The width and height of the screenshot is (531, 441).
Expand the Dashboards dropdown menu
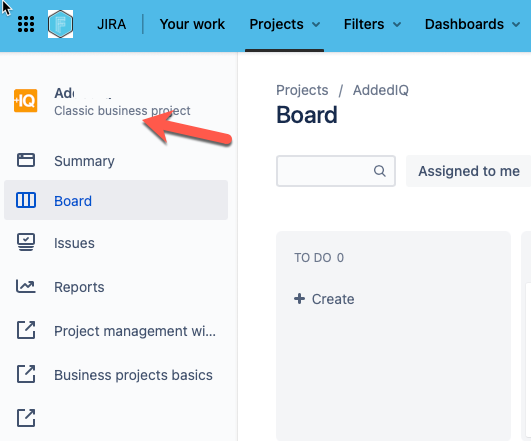472,24
